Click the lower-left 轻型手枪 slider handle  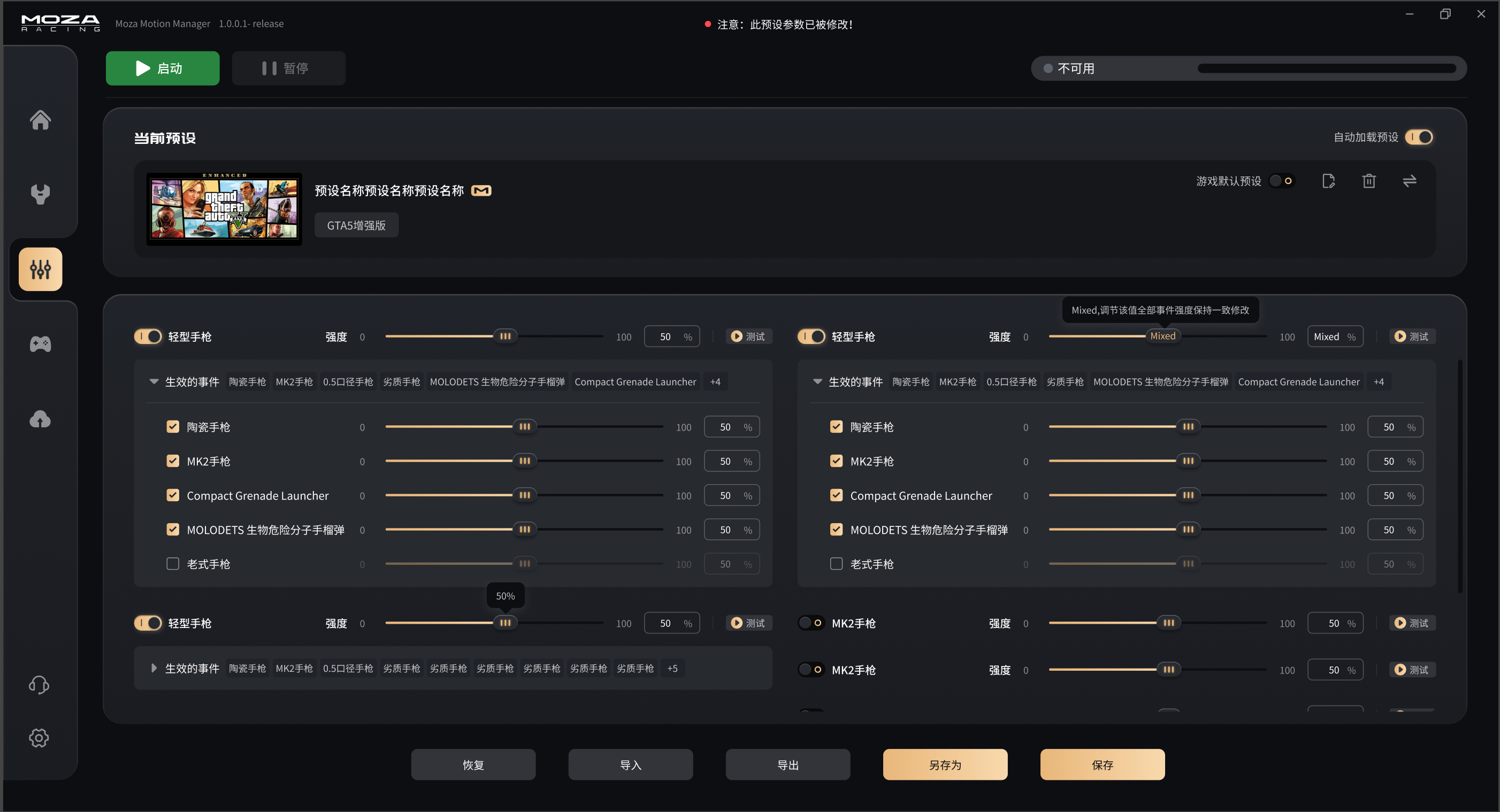506,623
